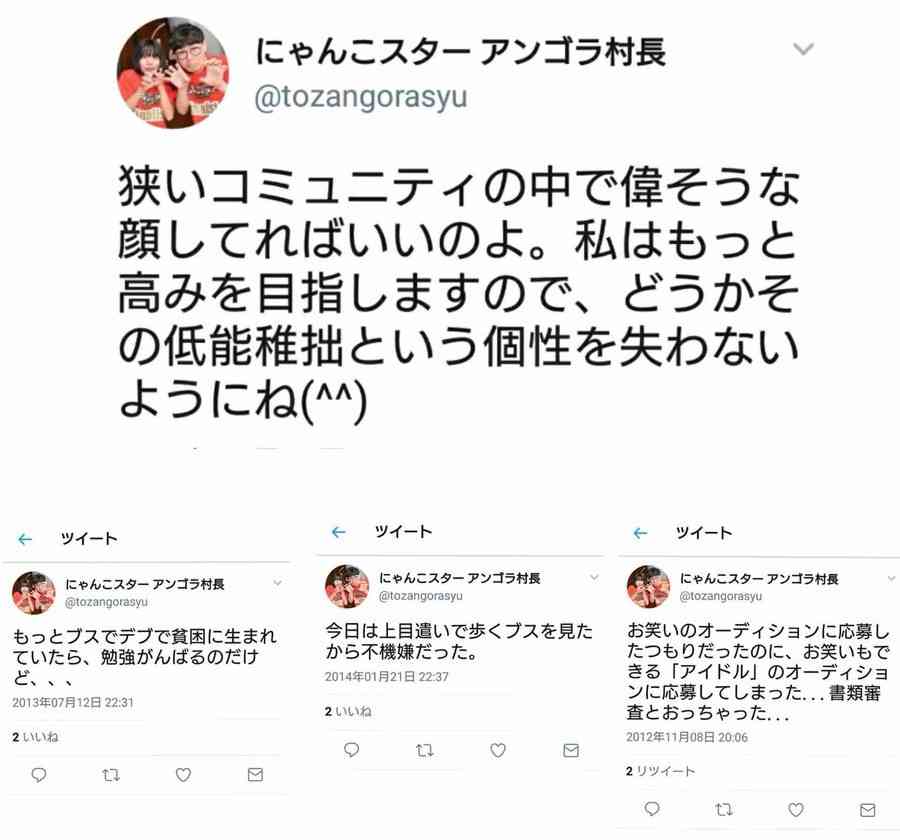Go back from the 2014 tweet panel
900x840 pixels.
click(339, 532)
